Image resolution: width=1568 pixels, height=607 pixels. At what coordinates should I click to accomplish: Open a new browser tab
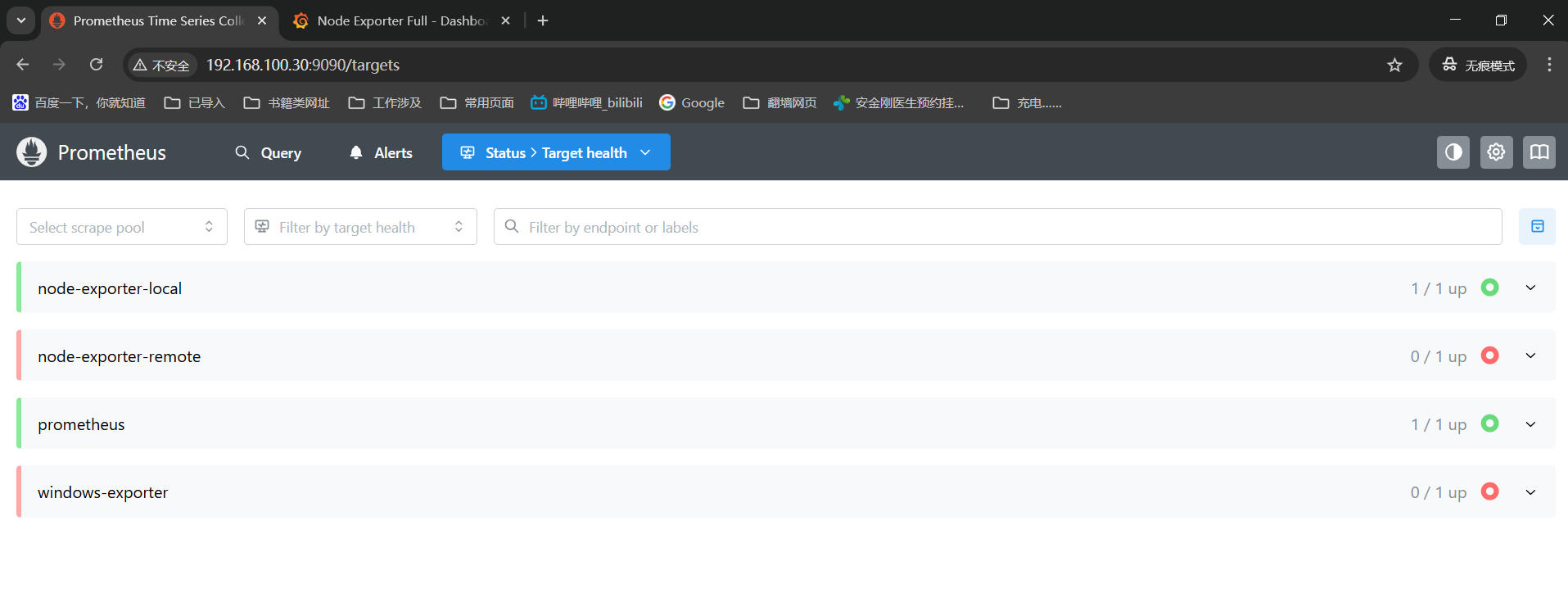(x=543, y=20)
